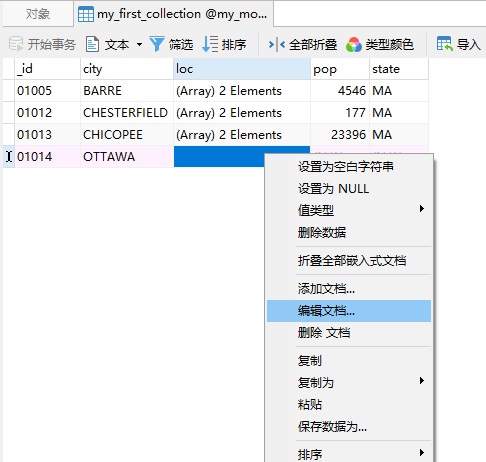Click the table icon on the my_first_collection tab
This screenshot has height=462, width=486.
tap(86, 14)
